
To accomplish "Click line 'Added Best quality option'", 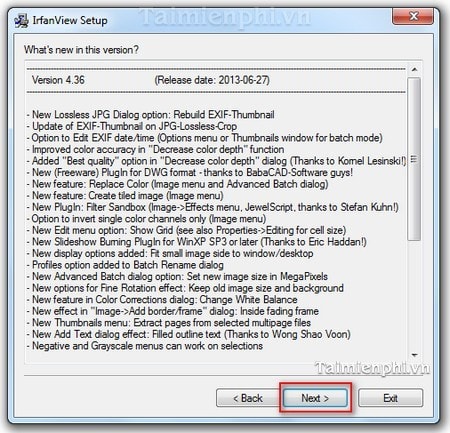I will 216,161.
